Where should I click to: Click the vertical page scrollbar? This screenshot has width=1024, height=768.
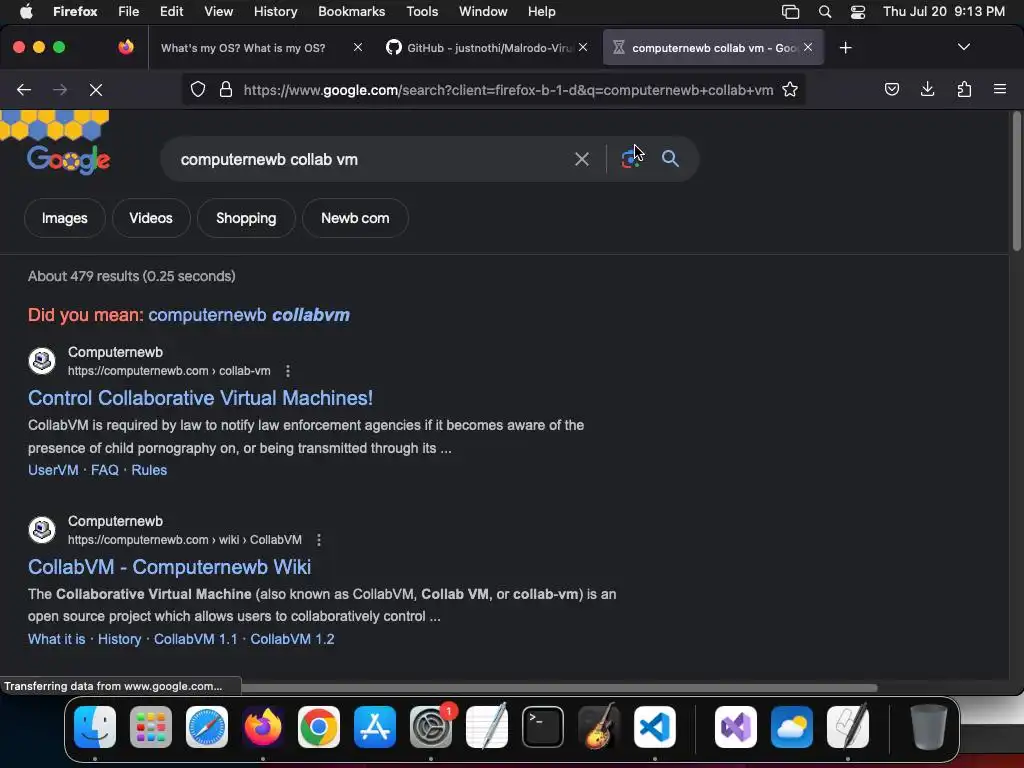click(x=1016, y=182)
